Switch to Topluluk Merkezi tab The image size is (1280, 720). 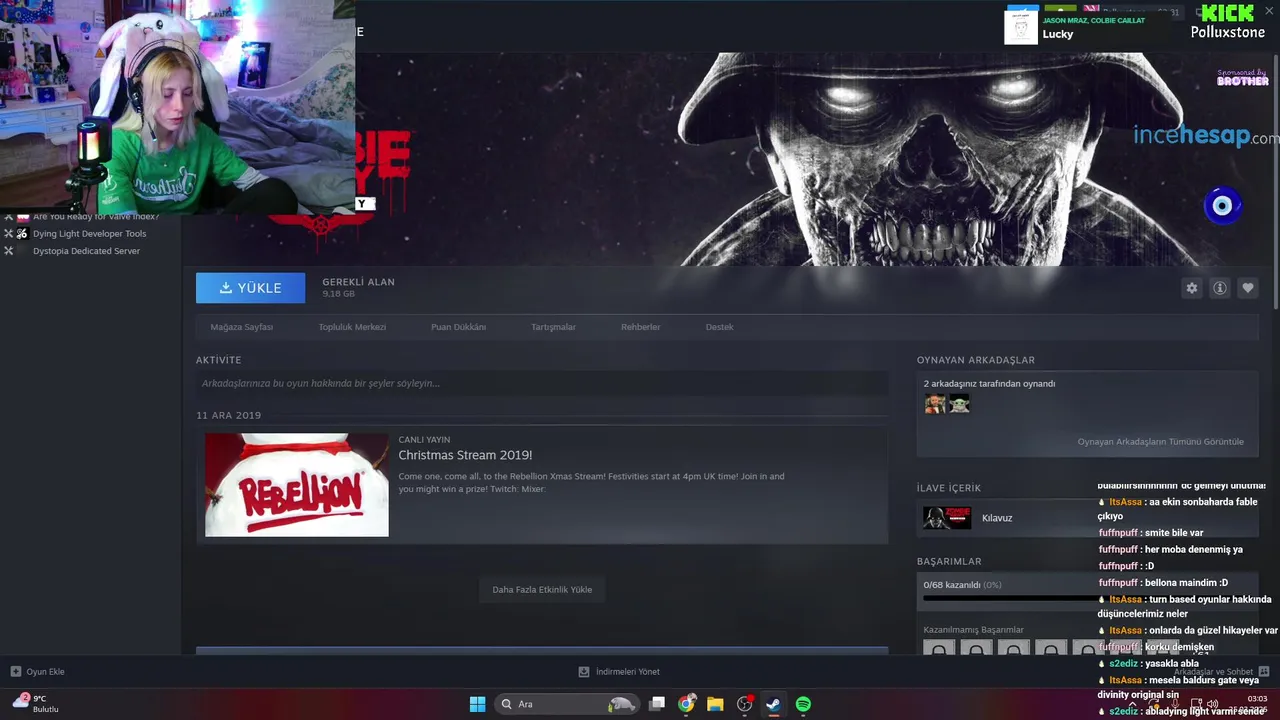(352, 327)
